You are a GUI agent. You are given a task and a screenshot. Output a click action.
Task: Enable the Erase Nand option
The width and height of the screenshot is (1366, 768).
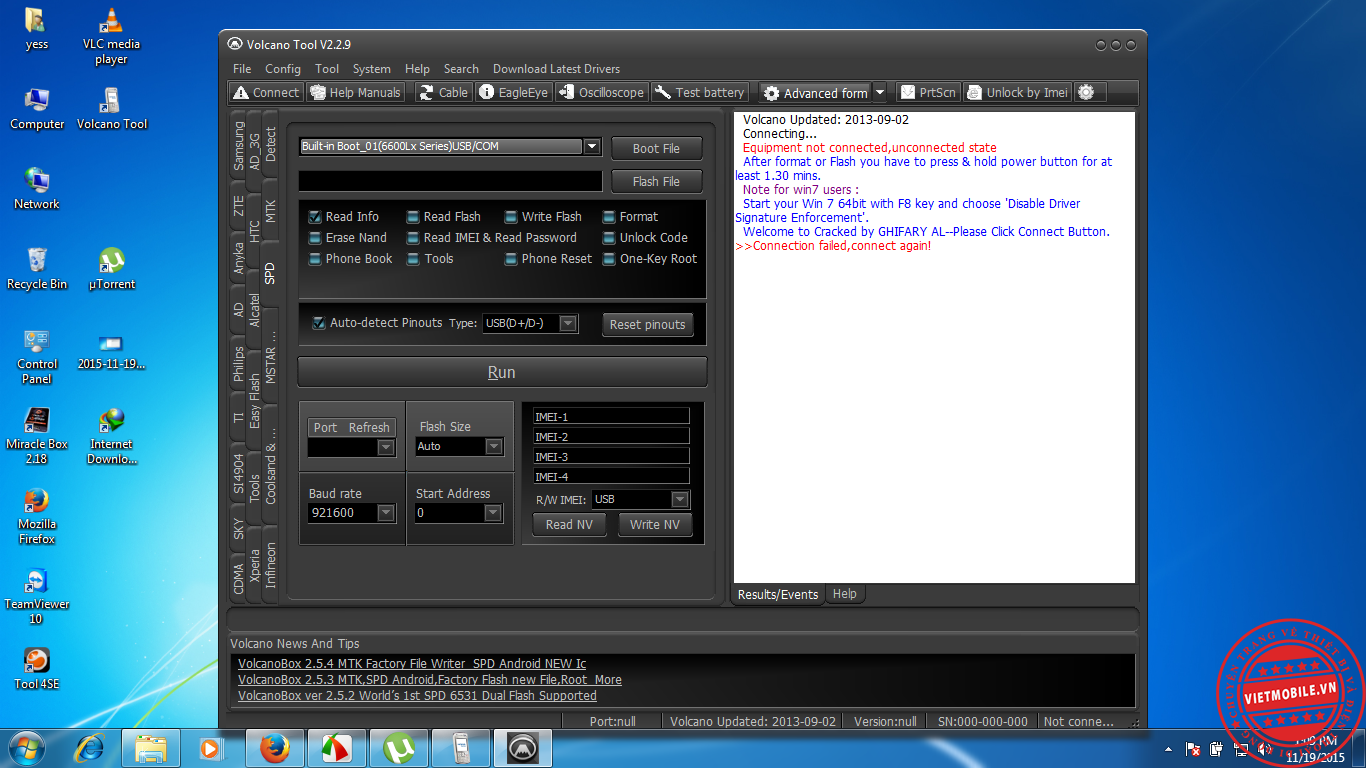315,237
